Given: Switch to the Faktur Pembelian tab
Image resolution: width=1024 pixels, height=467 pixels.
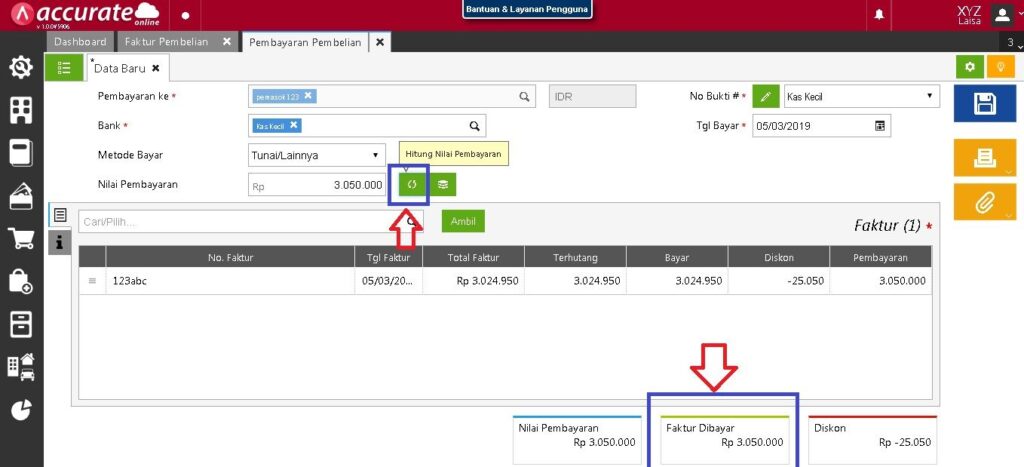Looking at the screenshot, I should click(166, 42).
